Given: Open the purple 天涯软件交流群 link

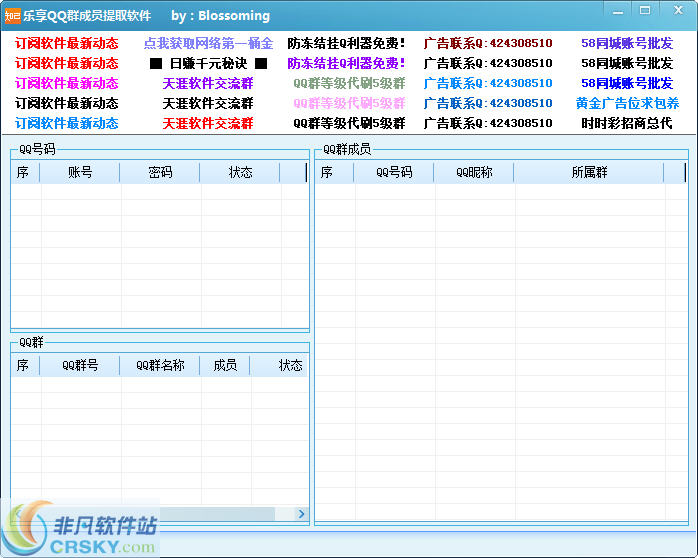Looking at the screenshot, I should tap(208, 83).
